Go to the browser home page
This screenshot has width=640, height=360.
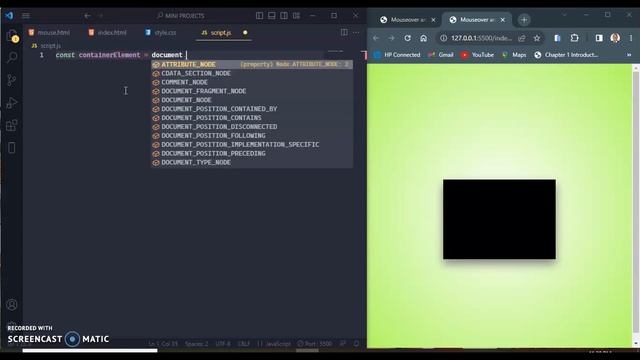pos(424,38)
